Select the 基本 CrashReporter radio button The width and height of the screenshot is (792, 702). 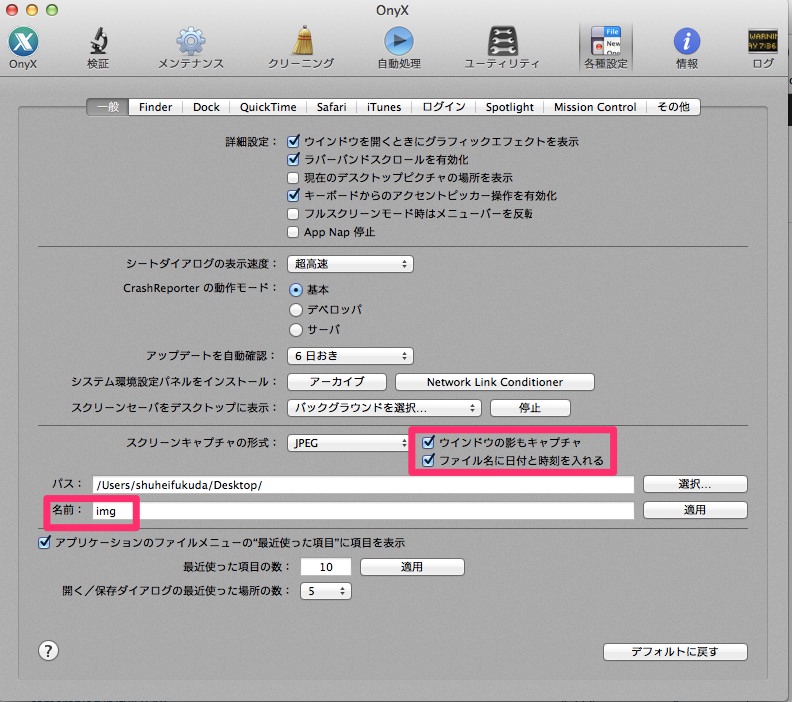coord(296,290)
